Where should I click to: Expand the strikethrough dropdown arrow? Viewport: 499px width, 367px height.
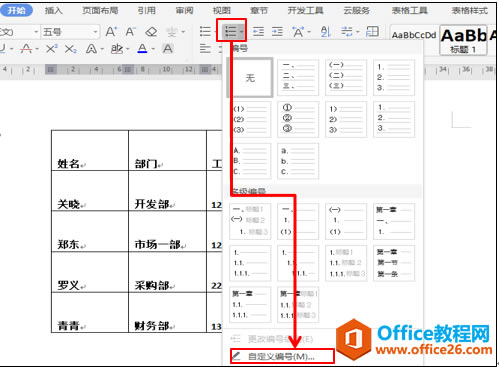pyautogui.click(x=37, y=49)
